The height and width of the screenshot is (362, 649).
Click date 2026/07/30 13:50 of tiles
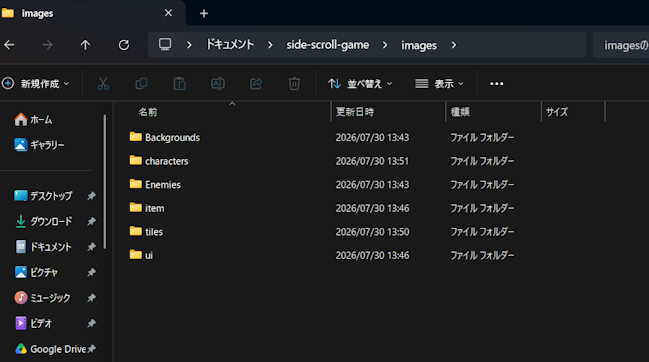(372, 232)
